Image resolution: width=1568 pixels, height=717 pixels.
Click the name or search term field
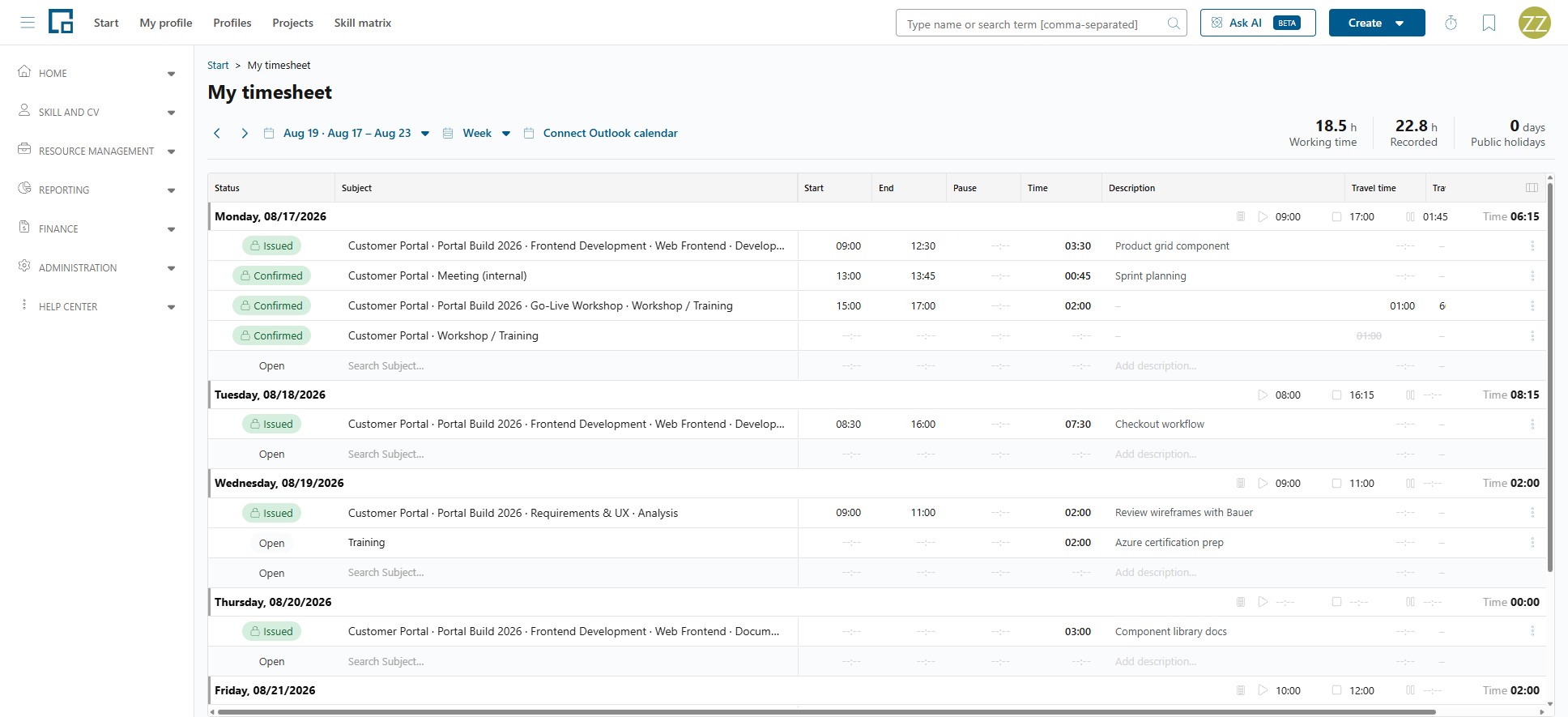click(1042, 23)
